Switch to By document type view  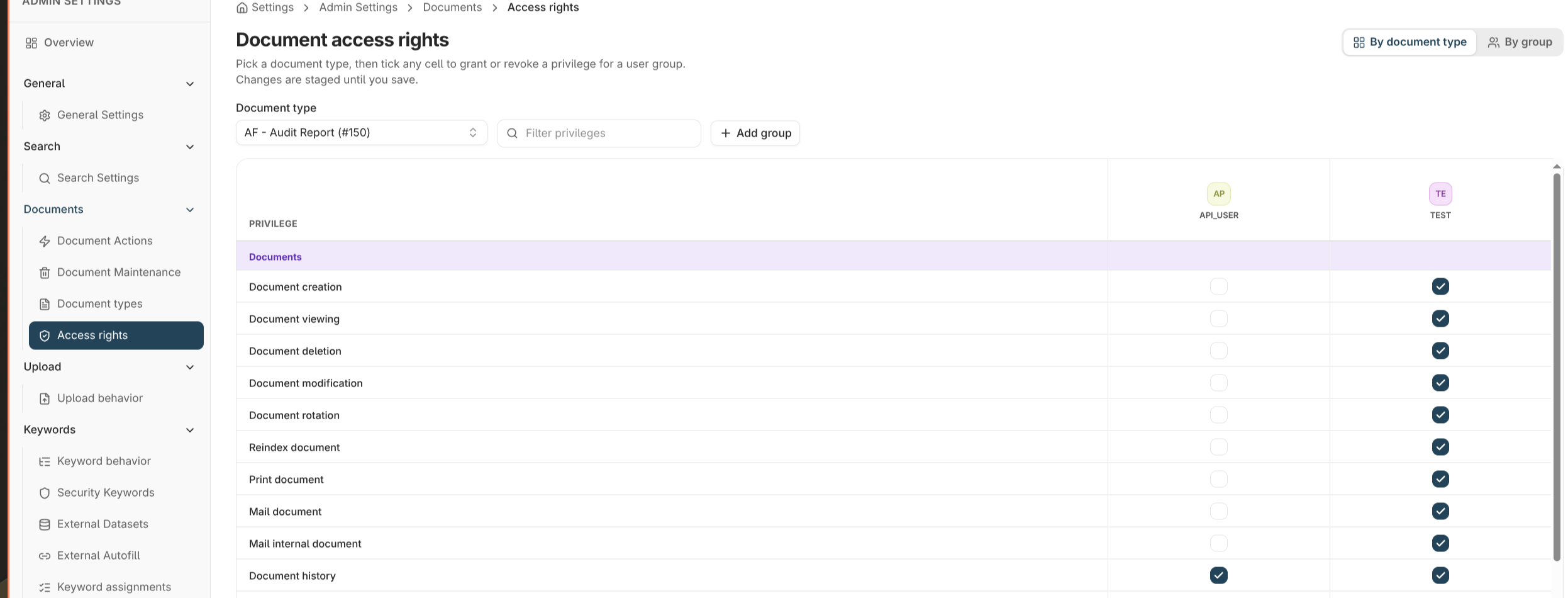[1410, 42]
